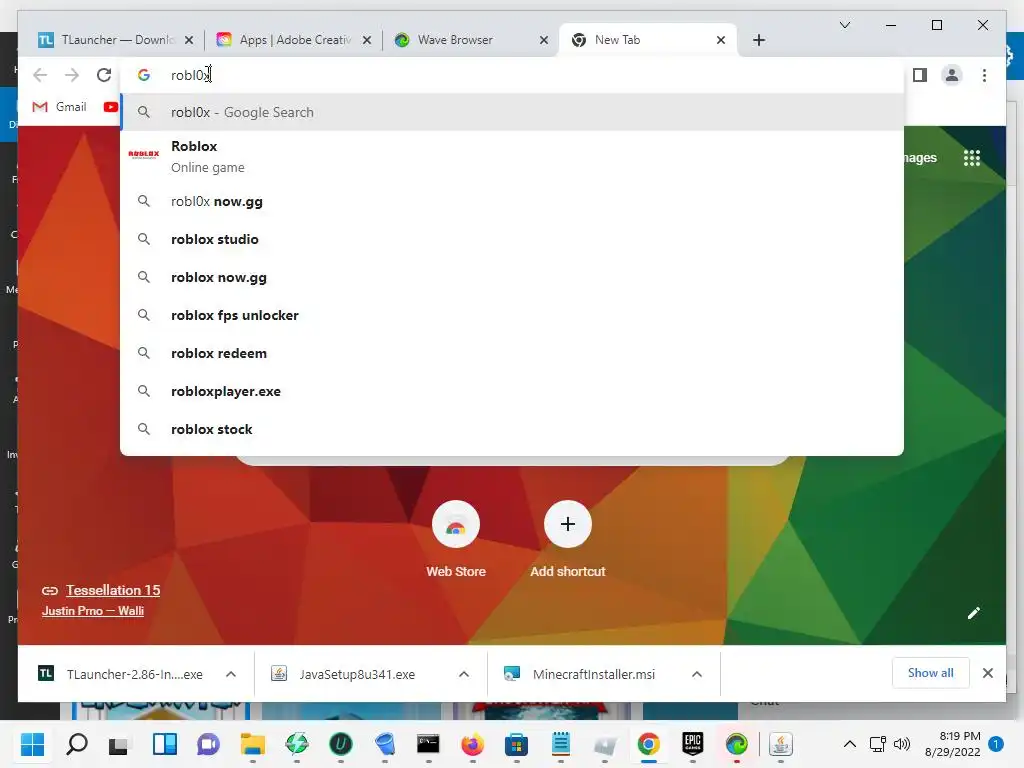The width and height of the screenshot is (1024, 768).
Task: Click the address bar text field
Action: [x=512, y=75]
